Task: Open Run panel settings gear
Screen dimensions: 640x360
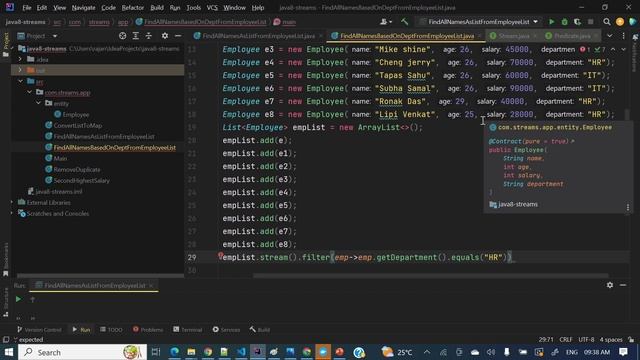Action: pyautogui.click(x=610, y=285)
